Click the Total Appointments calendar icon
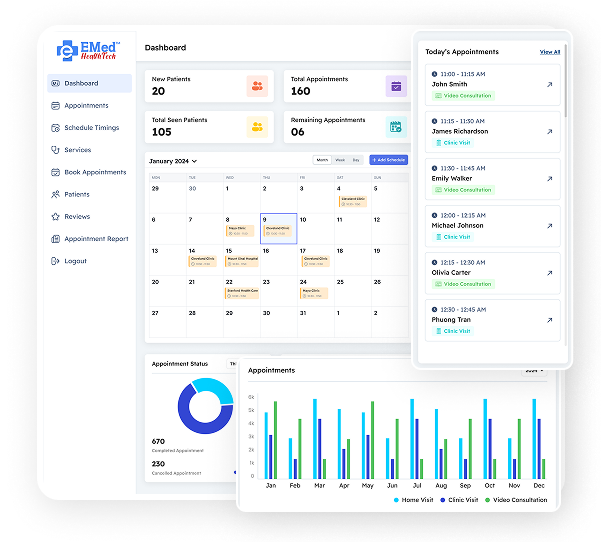The height and width of the screenshot is (542, 601). 396,87
